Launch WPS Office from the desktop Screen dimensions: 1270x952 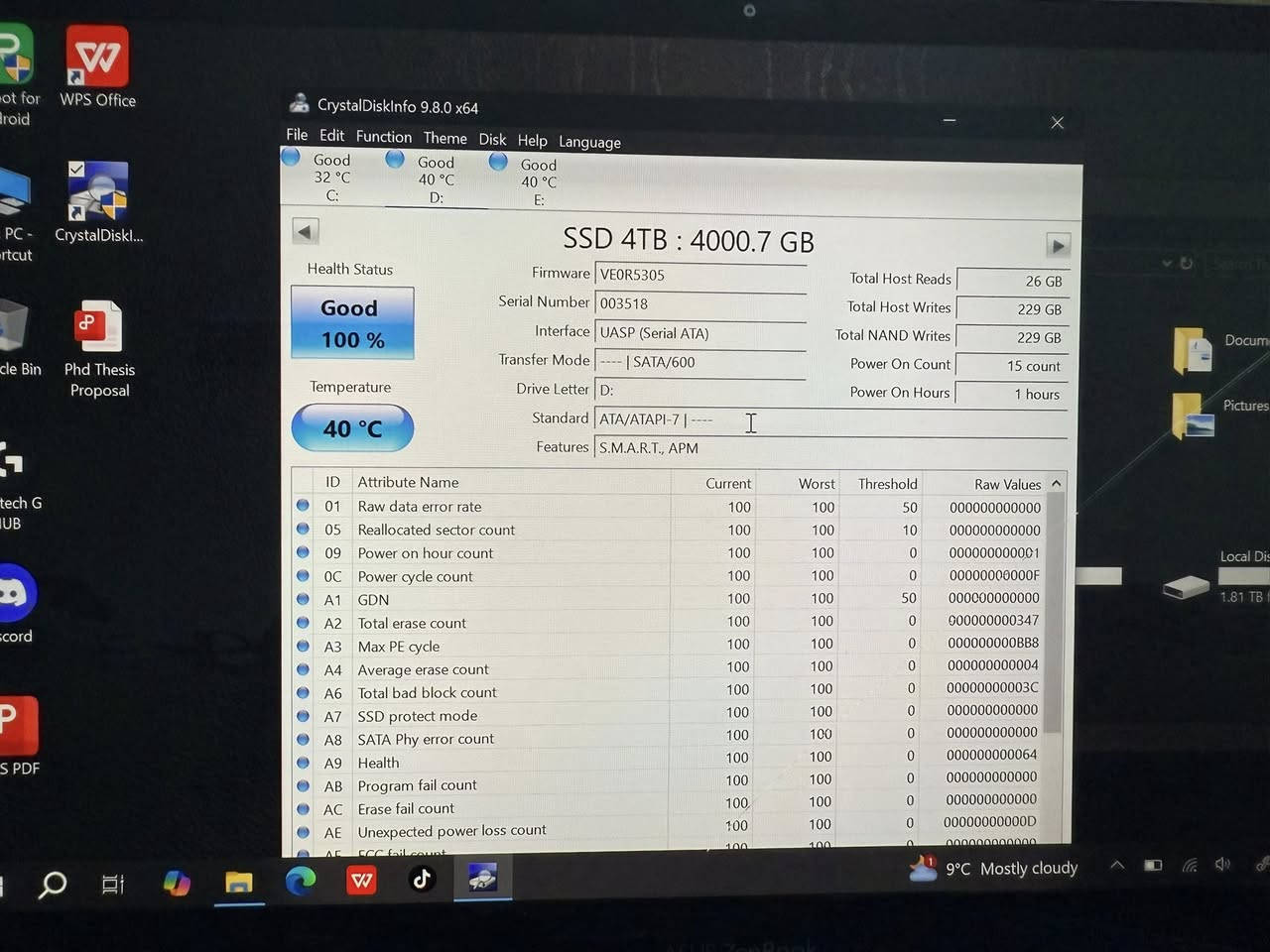(x=96, y=57)
